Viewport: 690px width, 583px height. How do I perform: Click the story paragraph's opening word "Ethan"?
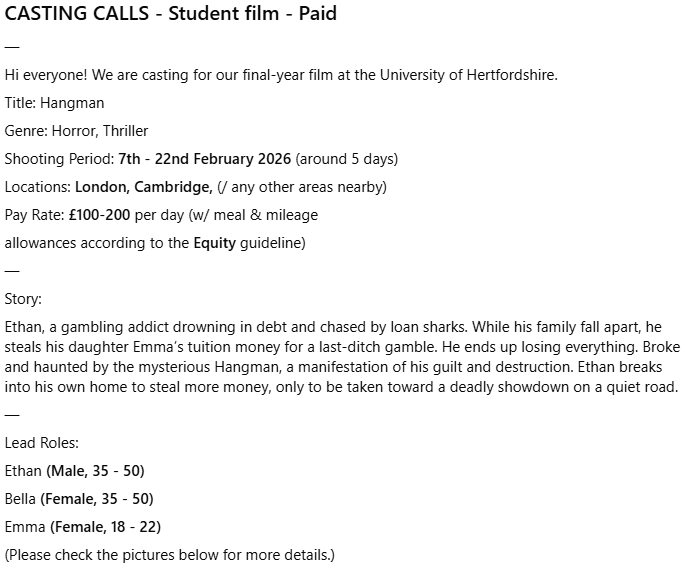[24, 327]
